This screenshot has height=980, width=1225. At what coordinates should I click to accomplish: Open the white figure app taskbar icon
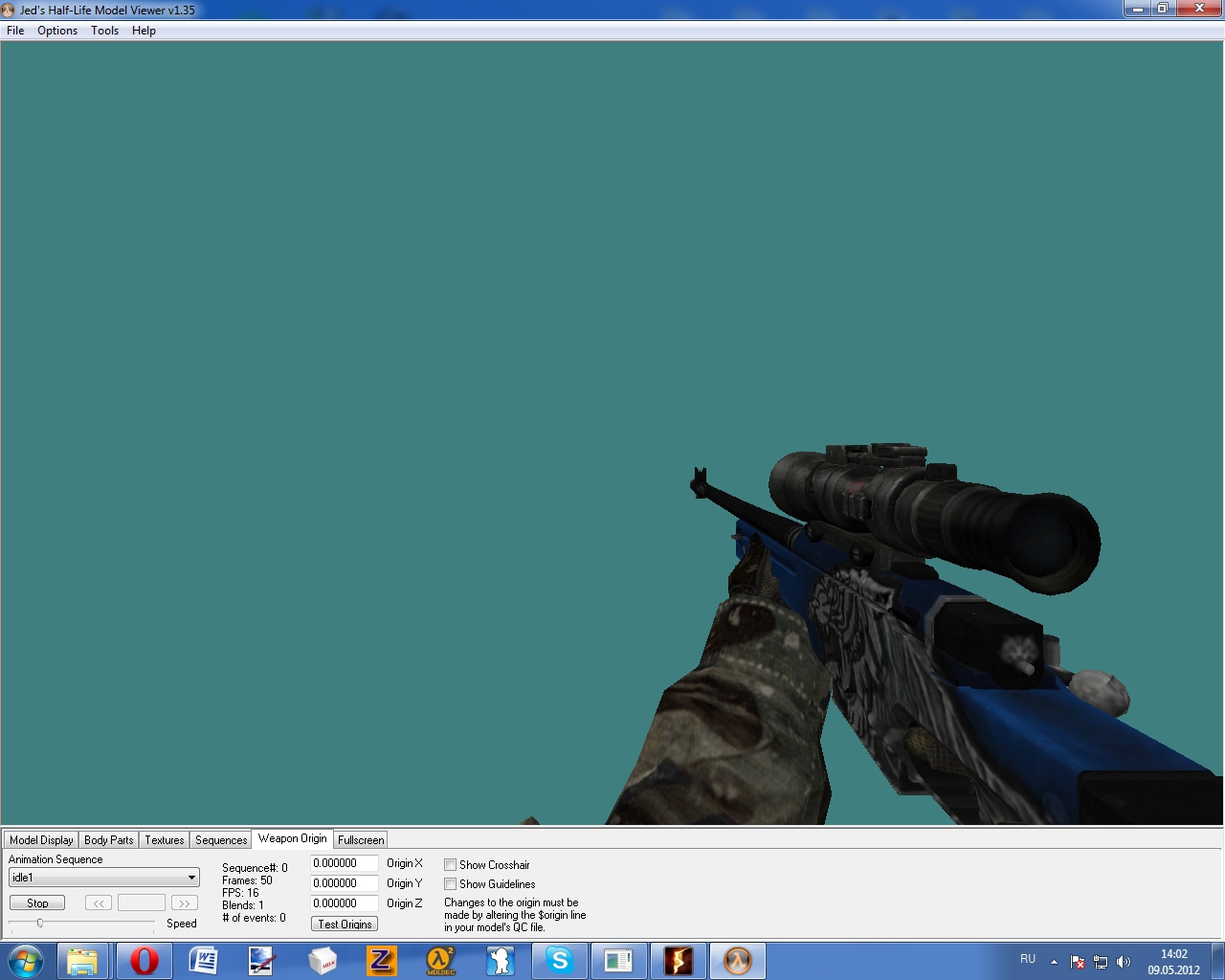(x=501, y=961)
